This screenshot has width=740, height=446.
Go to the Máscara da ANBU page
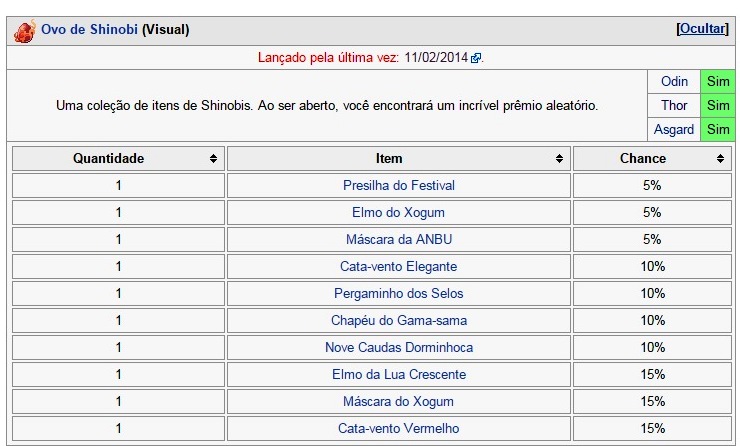coord(399,239)
